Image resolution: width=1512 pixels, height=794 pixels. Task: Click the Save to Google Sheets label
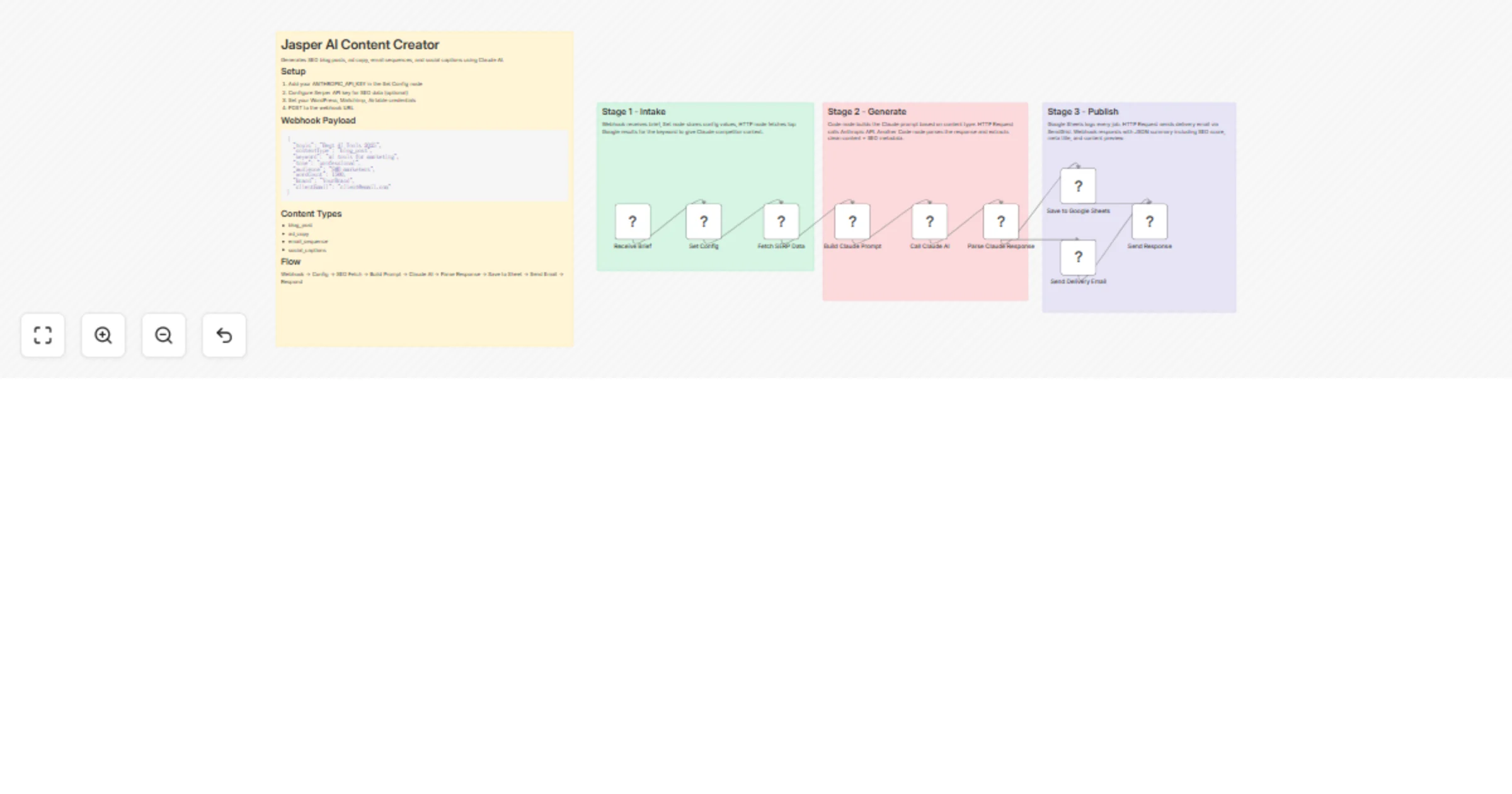click(x=1078, y=211)
